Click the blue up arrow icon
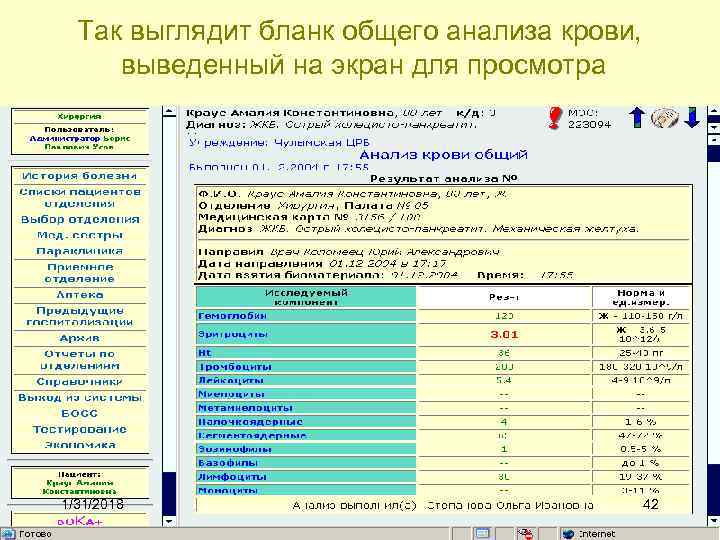This screenshot has width=720, height=540. 636,118
